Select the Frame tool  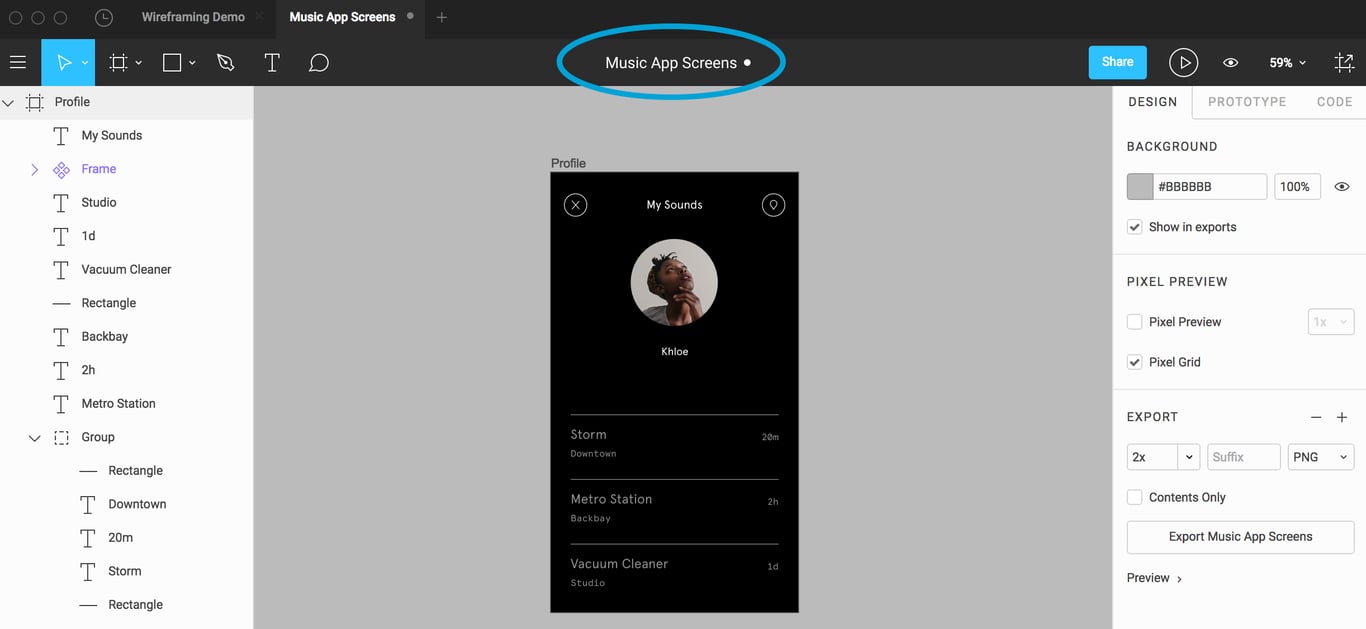(x=118, y=63)
